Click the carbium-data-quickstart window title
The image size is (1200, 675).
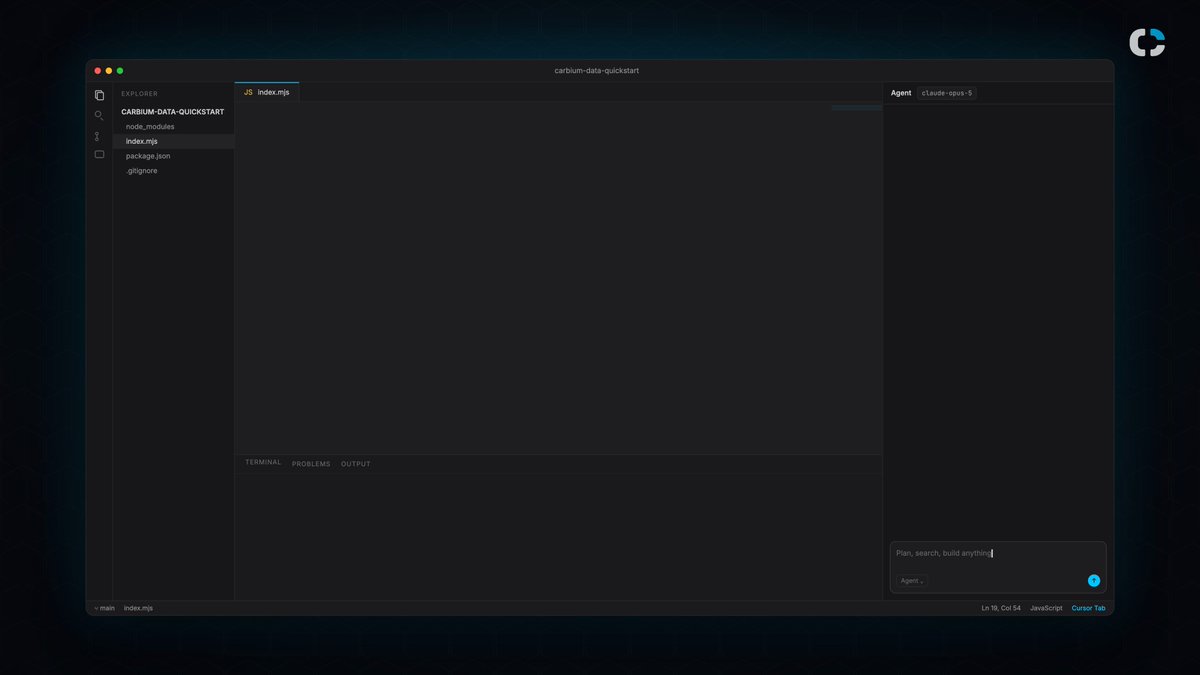tap(597, 71)
